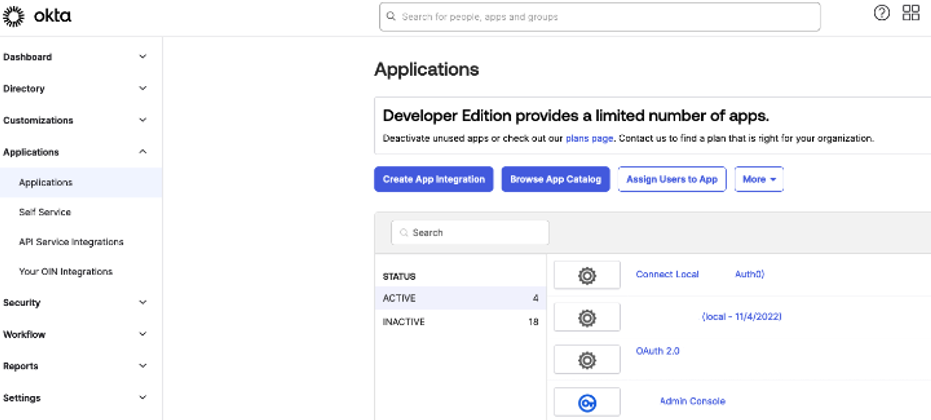Open the More dropdown button

coord(759,179)
